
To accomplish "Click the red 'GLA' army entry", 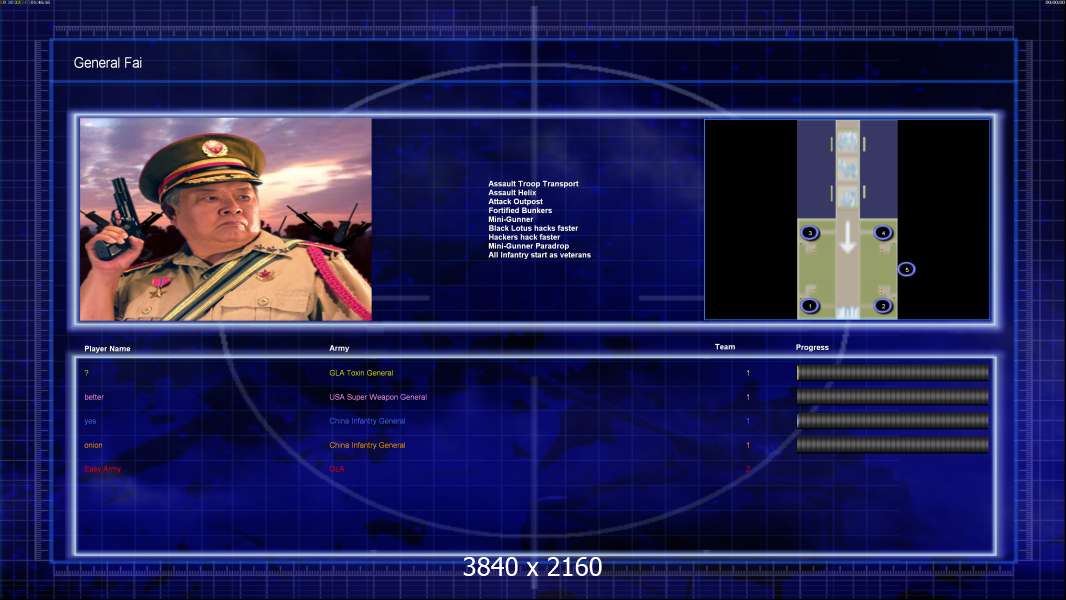I will (x=337, y=469).
